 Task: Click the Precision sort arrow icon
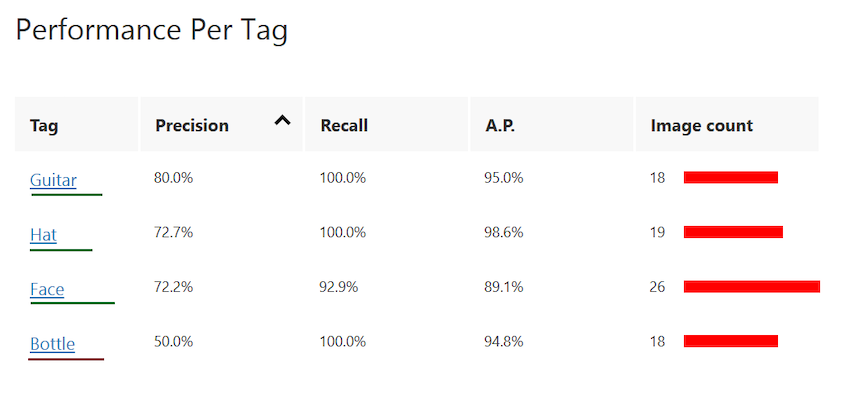coord(282,120)
